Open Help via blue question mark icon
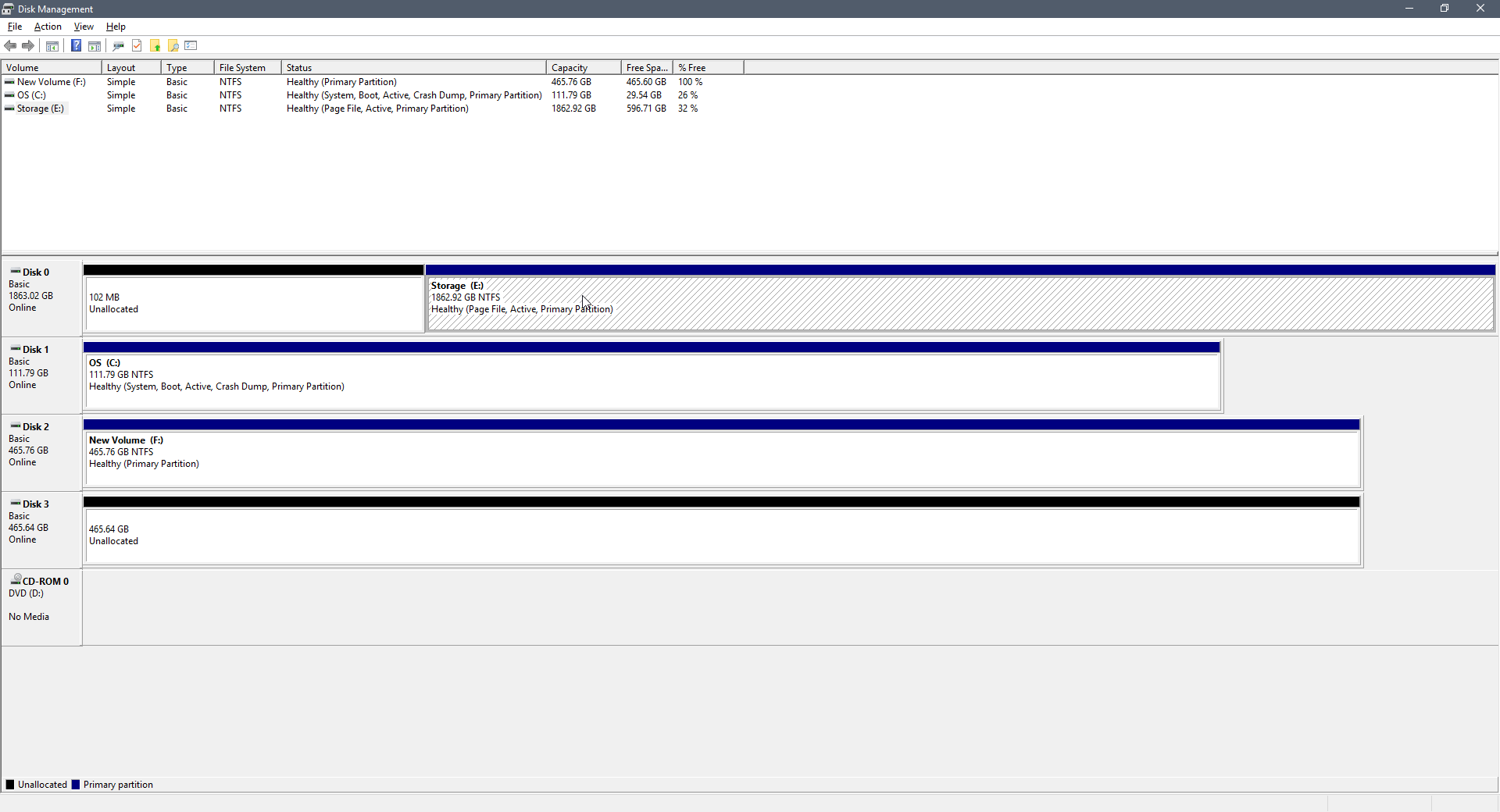This screenshot has width=1500, height=812. pos(76,46)
